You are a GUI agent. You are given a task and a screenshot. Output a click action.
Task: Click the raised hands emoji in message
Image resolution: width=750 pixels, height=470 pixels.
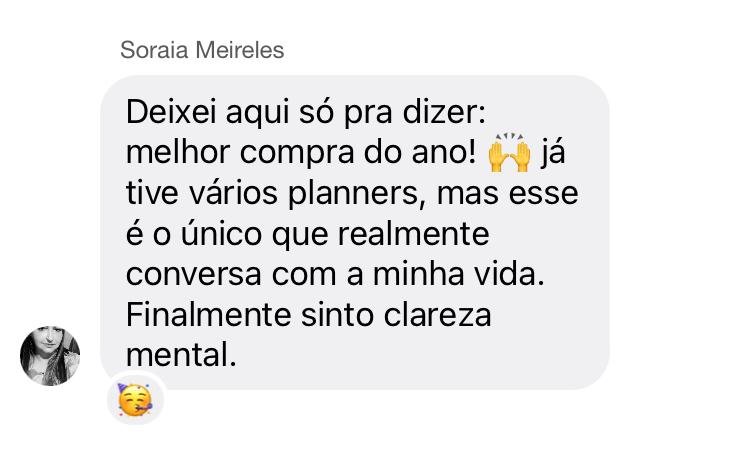pyautogui.click(x=509, y=153)
